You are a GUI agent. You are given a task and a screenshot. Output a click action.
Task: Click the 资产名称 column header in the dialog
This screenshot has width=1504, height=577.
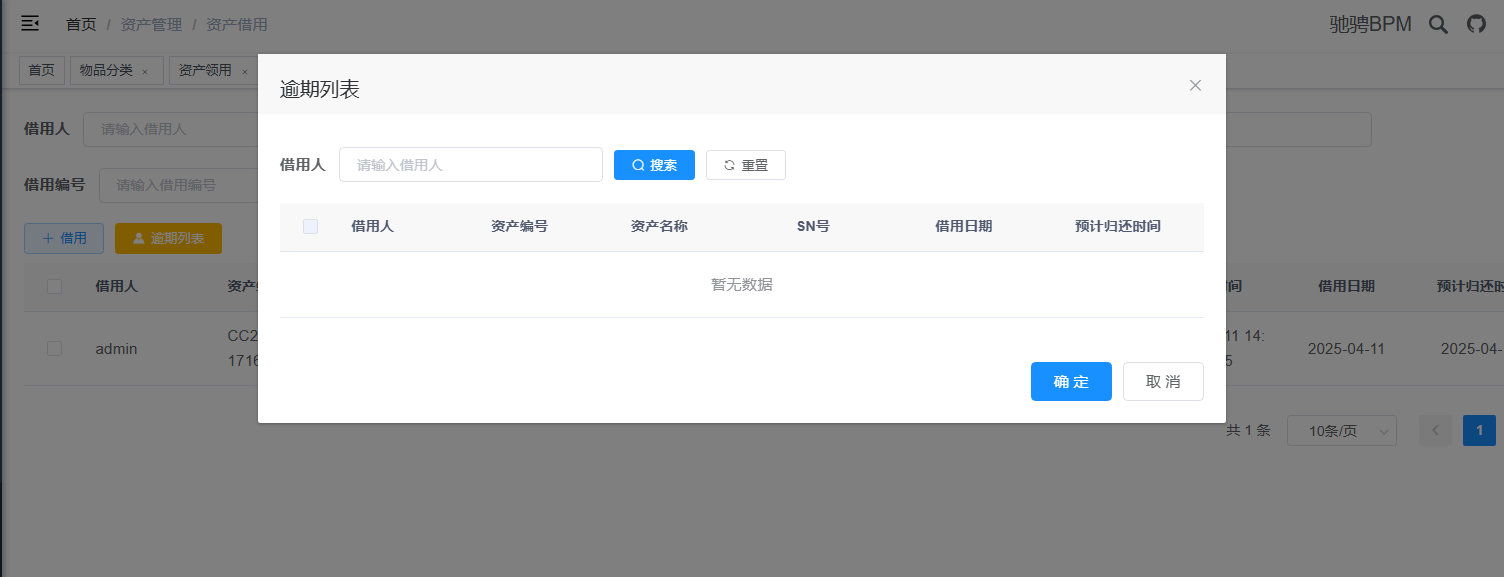[x=659, y=226]
